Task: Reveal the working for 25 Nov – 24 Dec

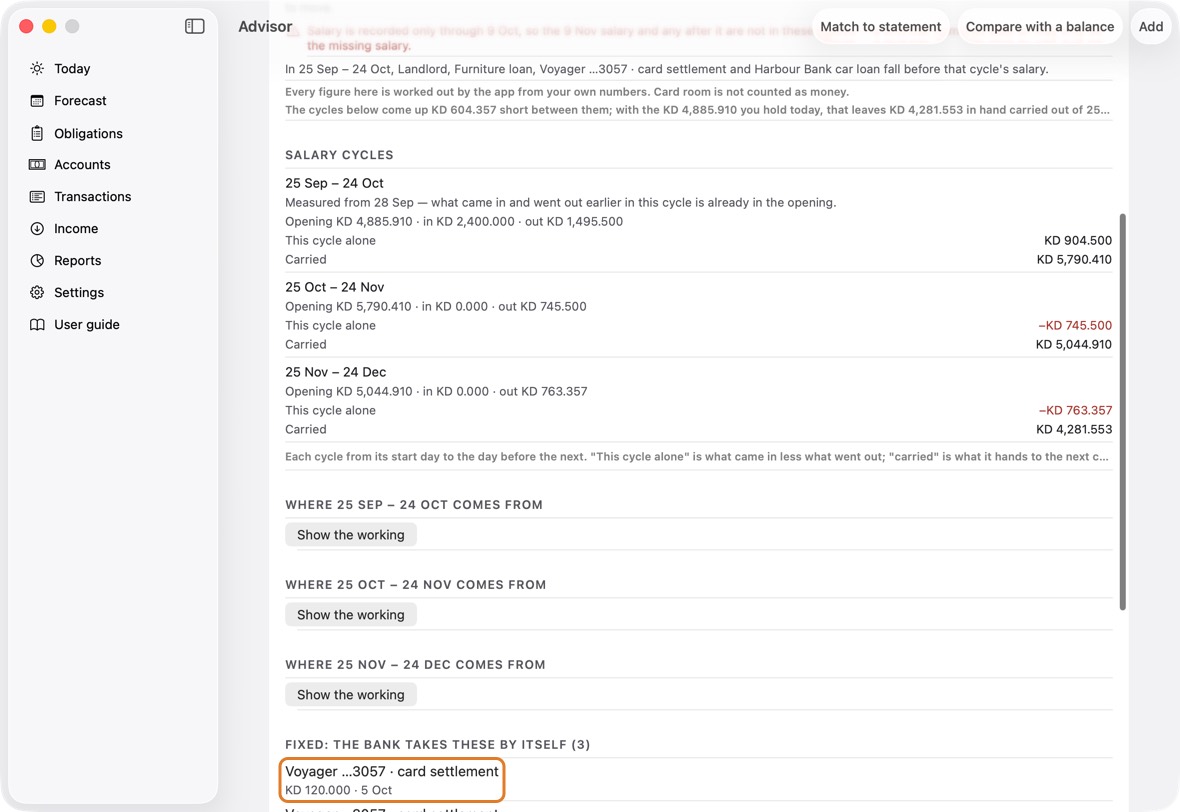Action: pyautogui.click(x=351, y=695)
